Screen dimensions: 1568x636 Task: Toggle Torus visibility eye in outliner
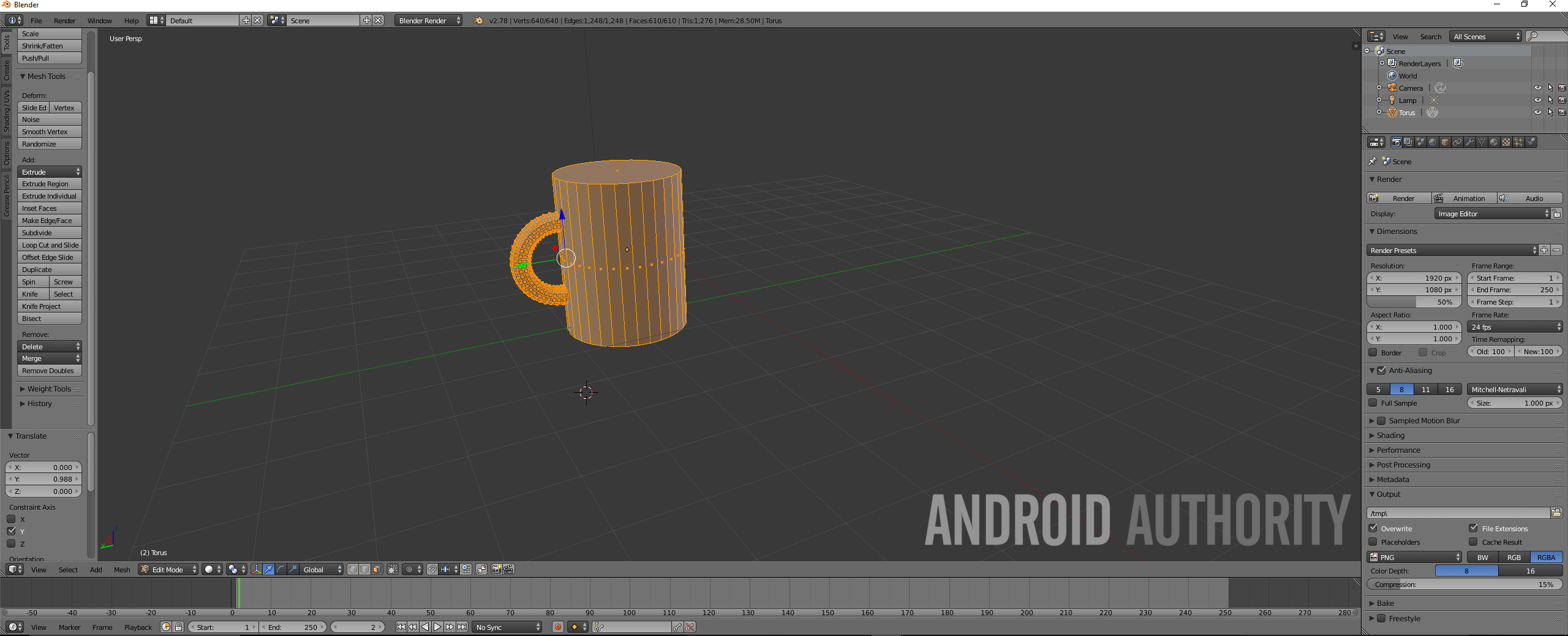[x=1537, y=112]
